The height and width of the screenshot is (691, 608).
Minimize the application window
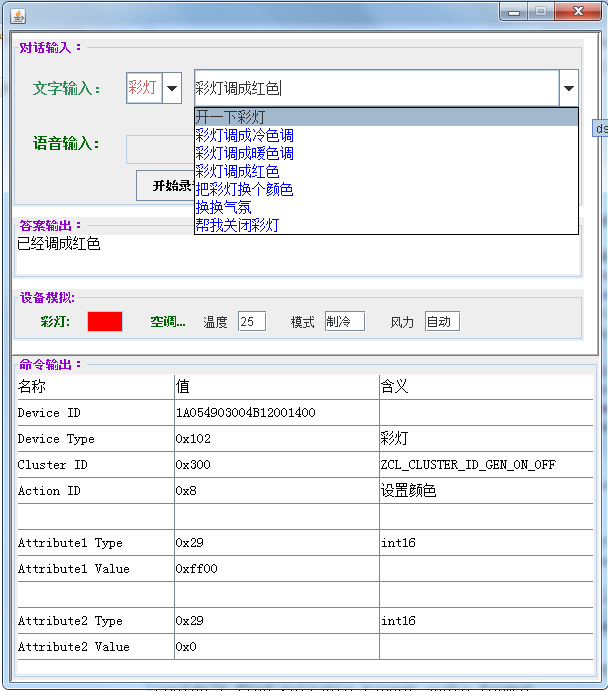514,11
